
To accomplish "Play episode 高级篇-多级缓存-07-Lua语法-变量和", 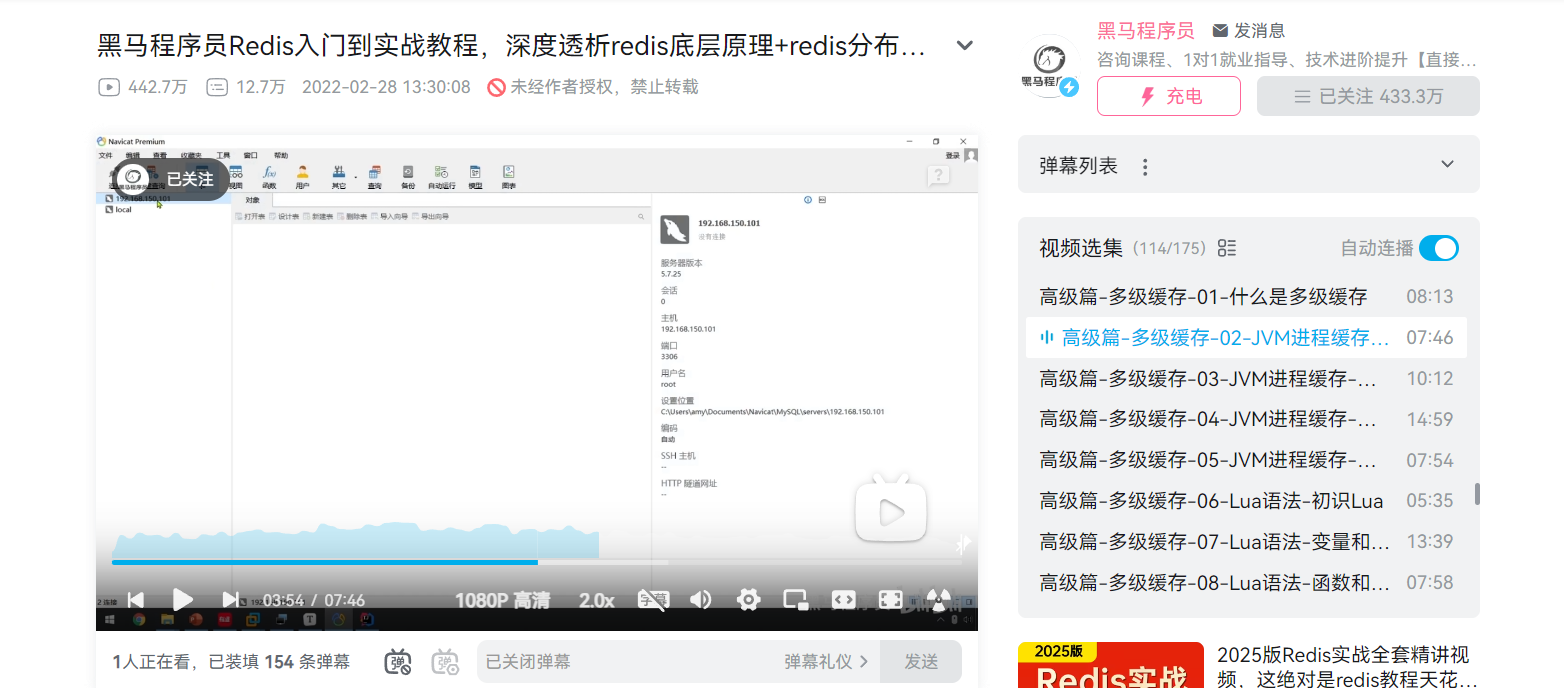I will tap(1246, 542).
